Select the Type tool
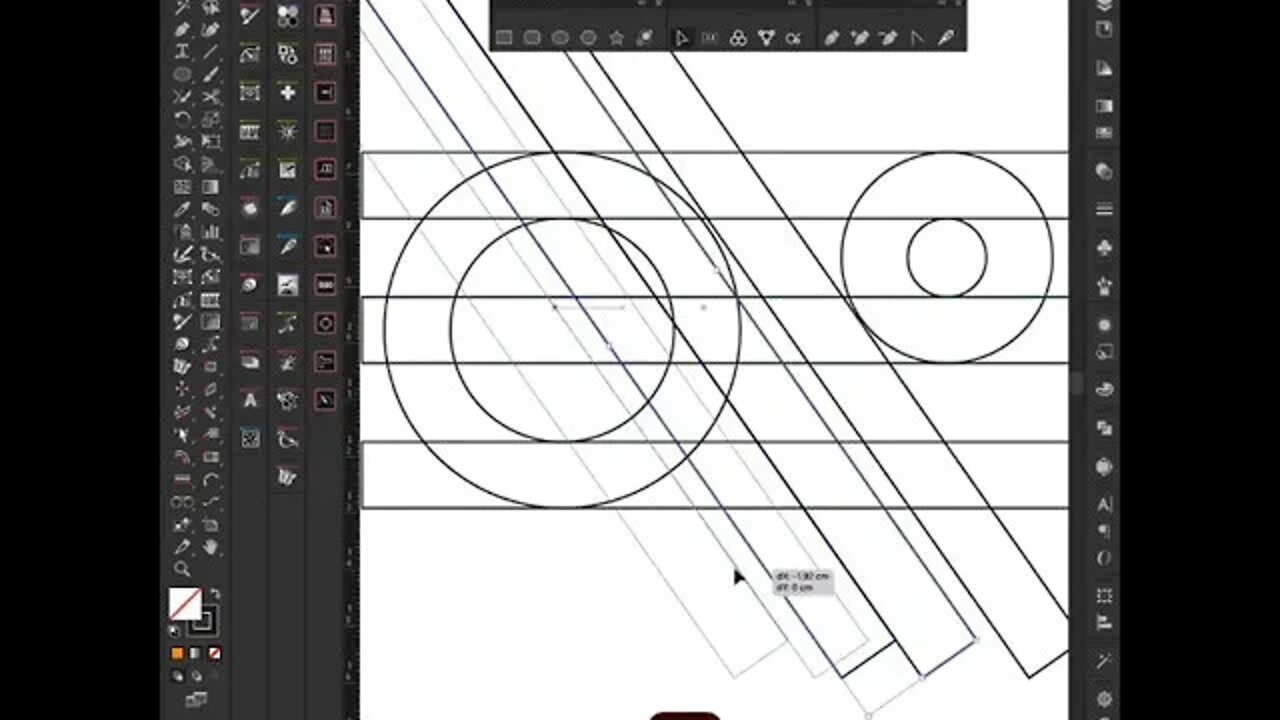The width and height of the screenshot is (1280, 720). pos(182,51)
